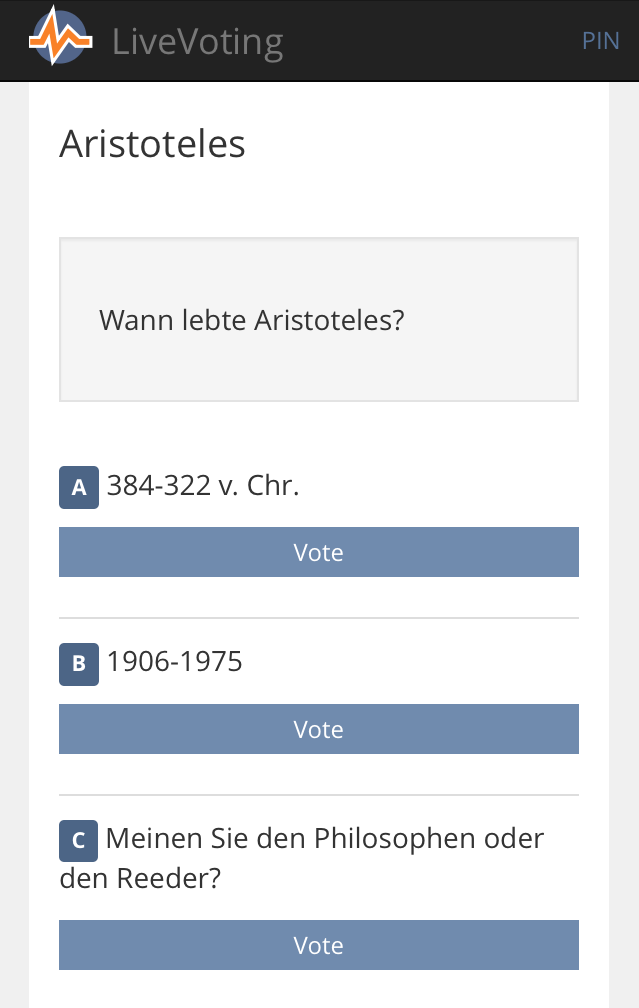Image resolution: width=639 pixels, height=1008 pixels.
Task: Vote for answer B, 1906-1975
Action: tap(319, 729)
